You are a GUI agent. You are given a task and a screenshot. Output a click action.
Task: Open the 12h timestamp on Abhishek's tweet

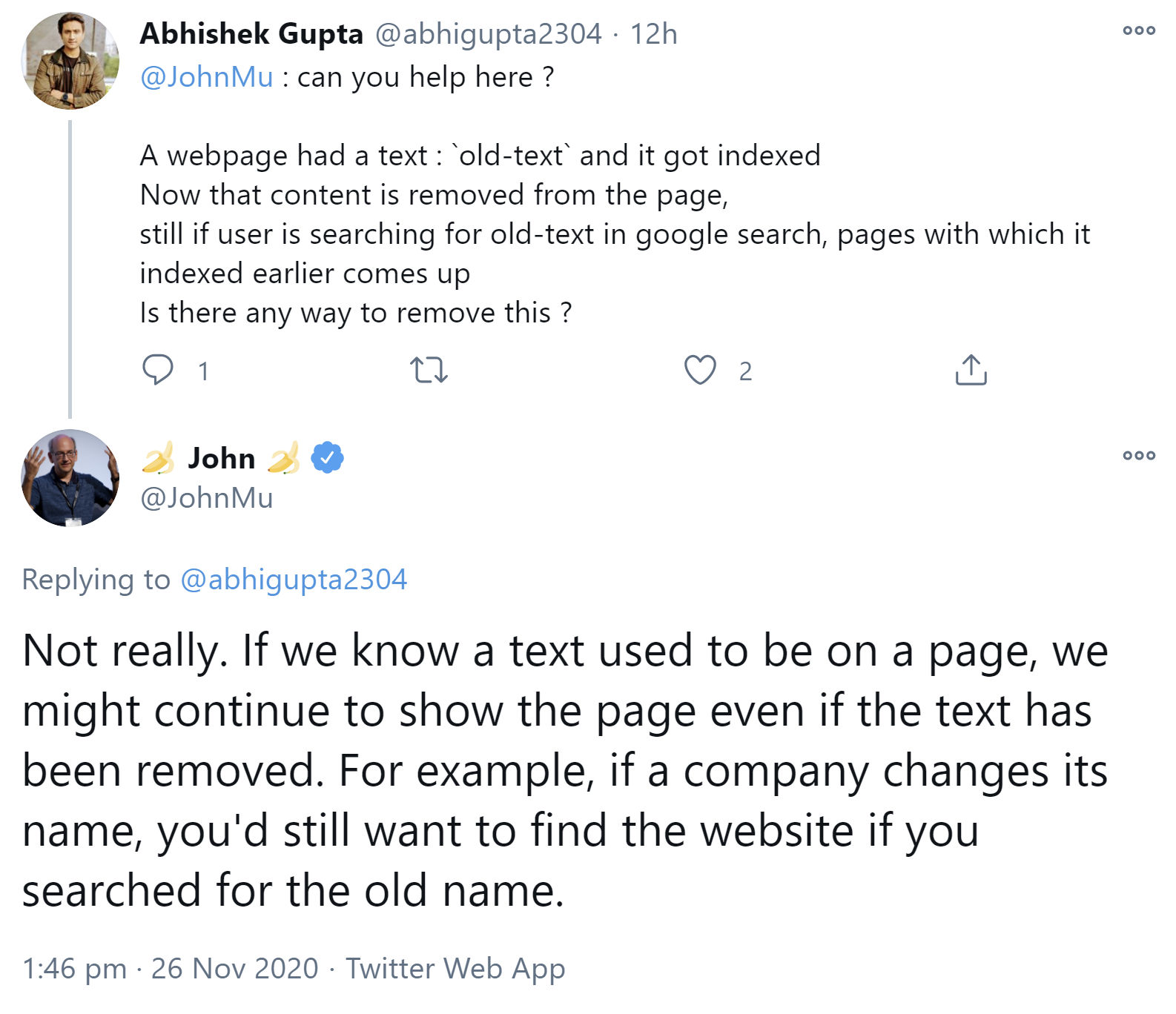653,34
